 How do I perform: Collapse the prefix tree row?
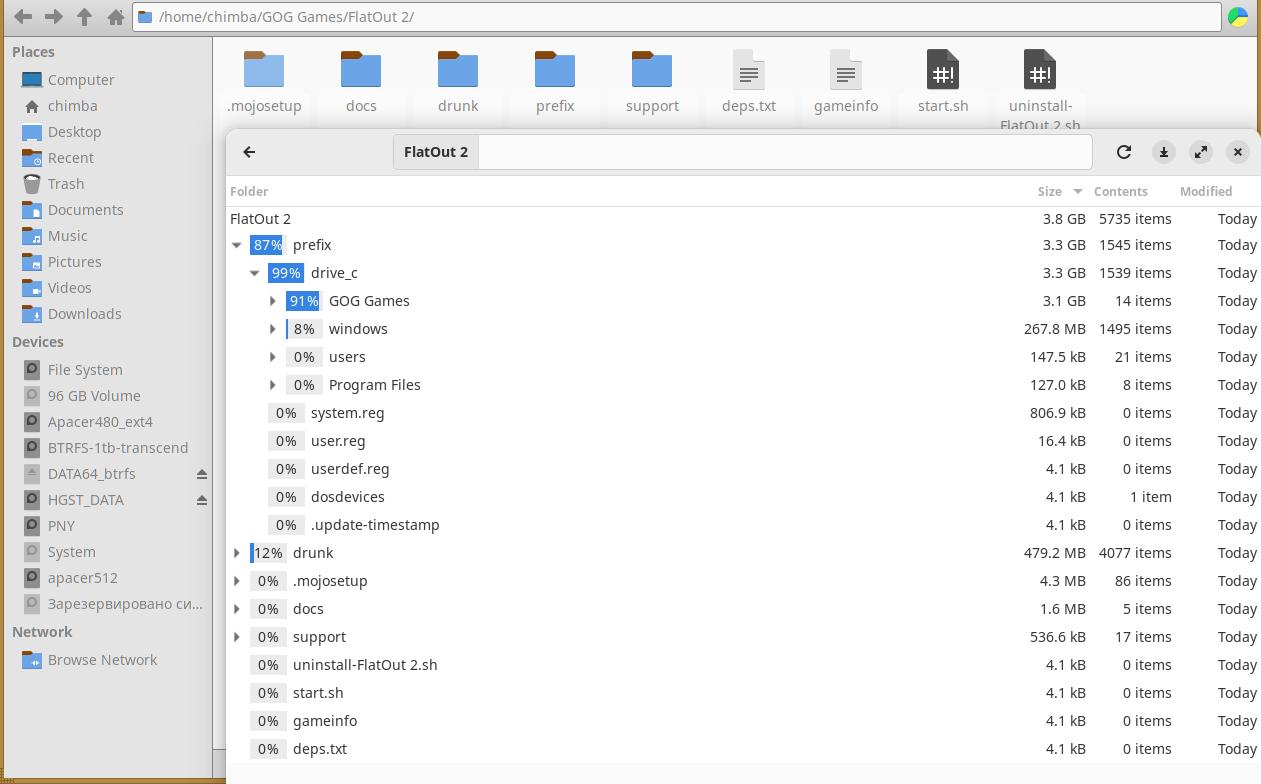237,245
